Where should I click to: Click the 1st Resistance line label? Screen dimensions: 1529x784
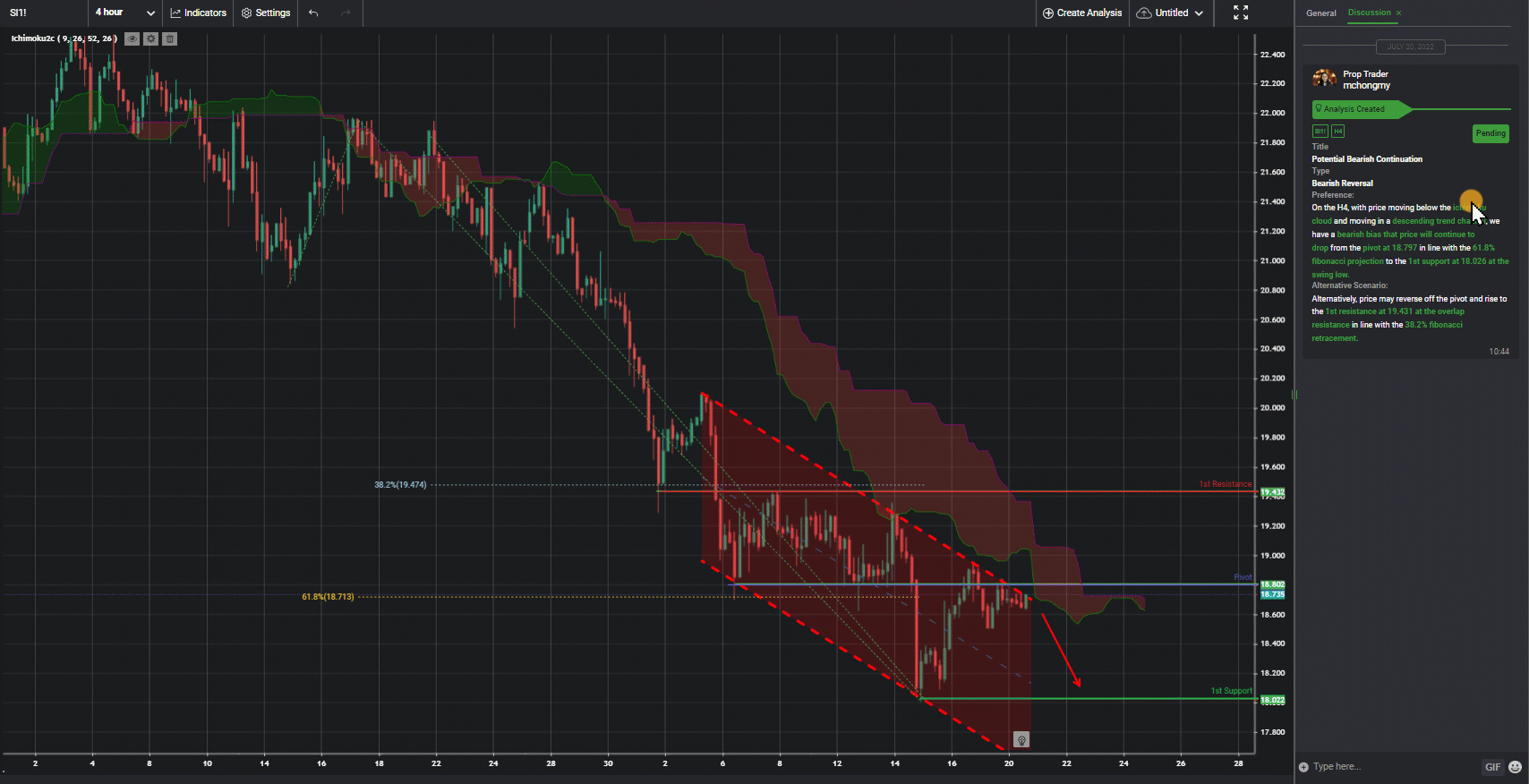[x=1226, y=484]
